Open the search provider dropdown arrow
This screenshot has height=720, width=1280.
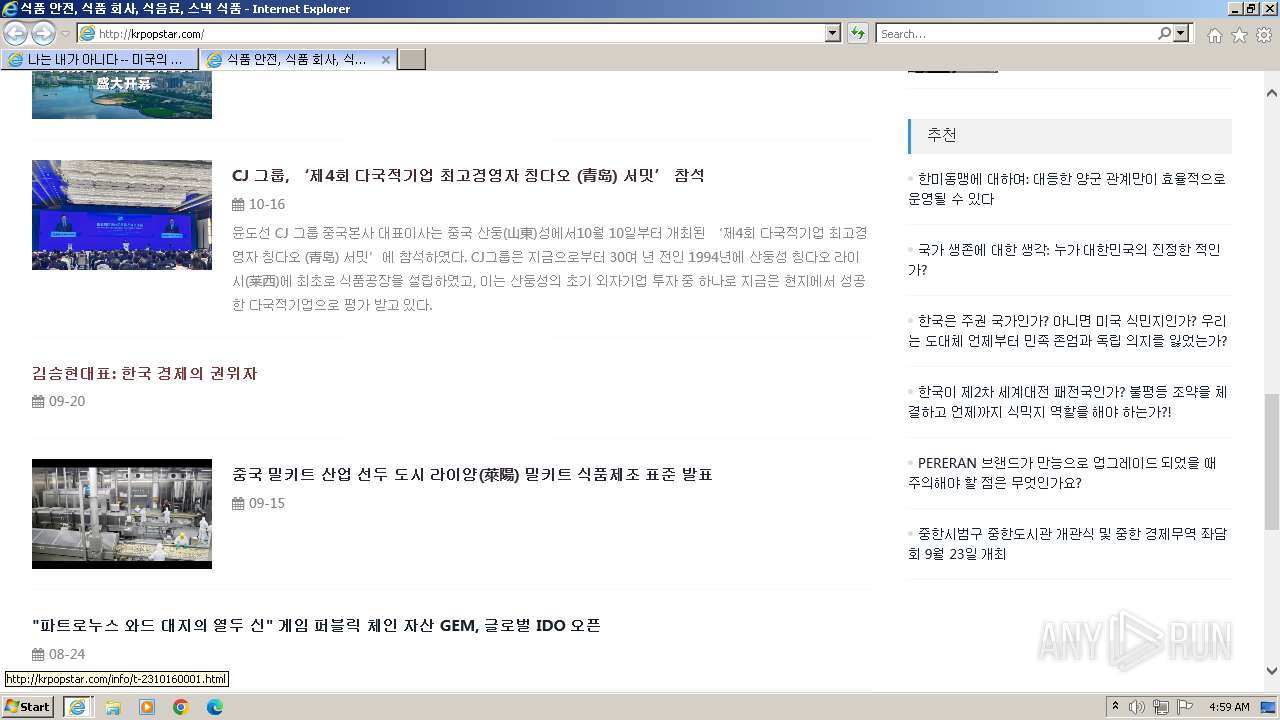click(x=1182, y=33)
